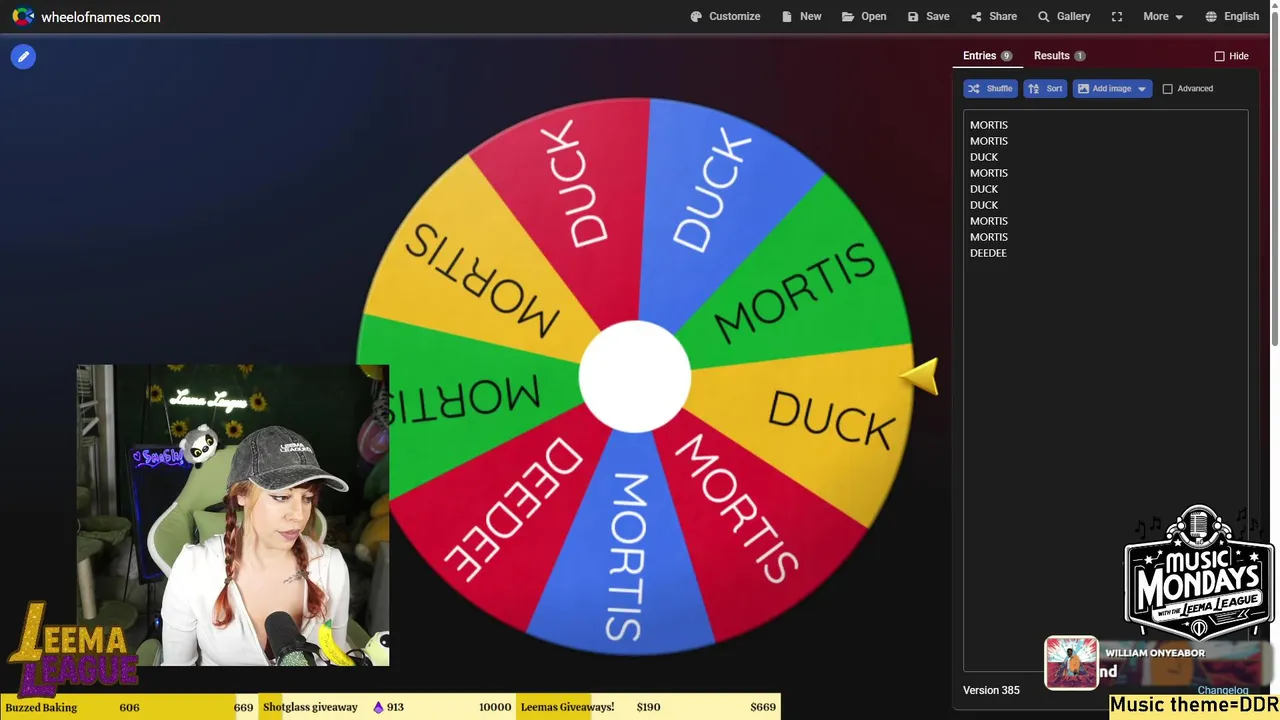The height and width of the screenshot is (720, 1280).
Task: Toggle the Hide checkbox
Action: [1219, 56]
